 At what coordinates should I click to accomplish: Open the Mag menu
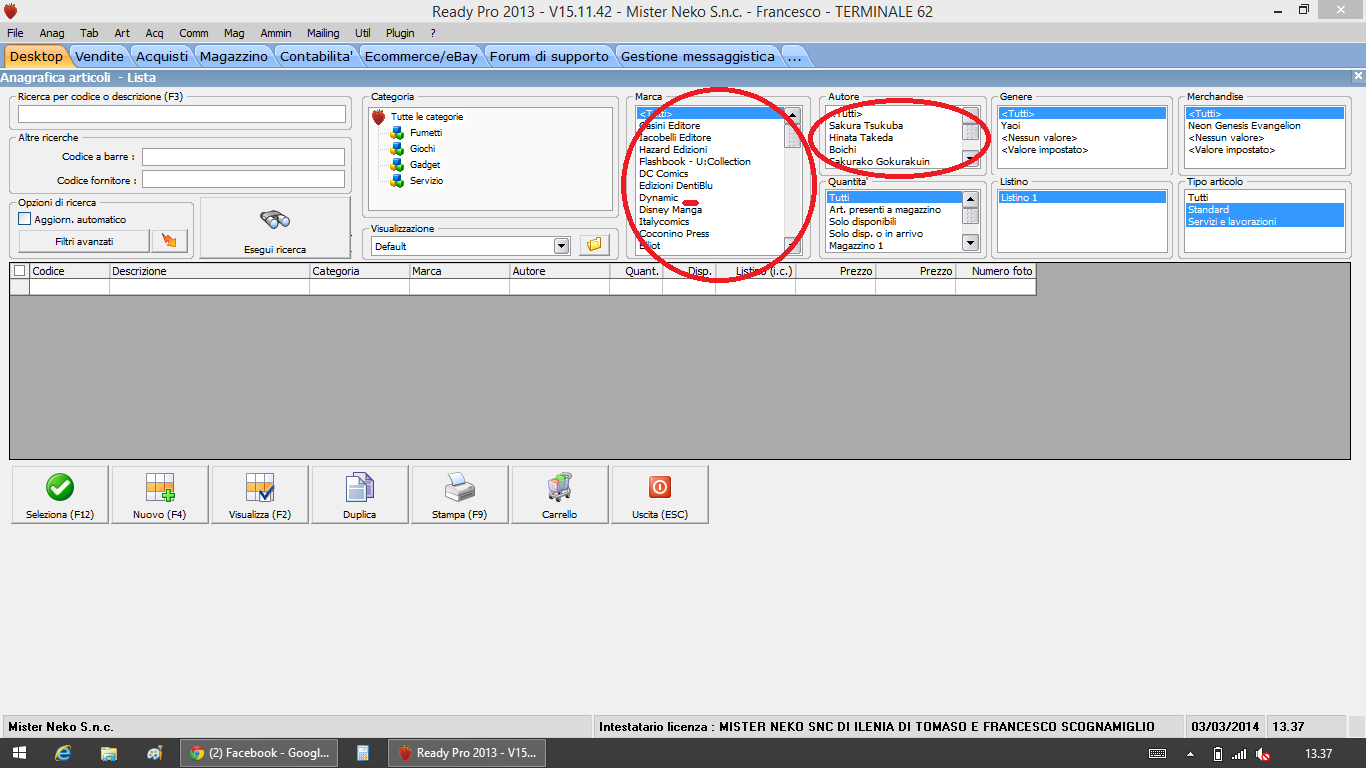234,33
